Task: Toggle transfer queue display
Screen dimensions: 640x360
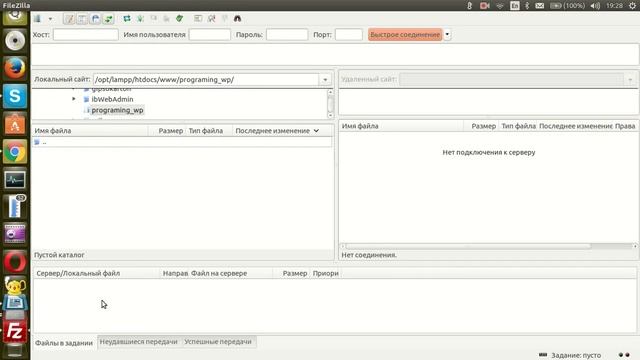Action: pyautogui.click(x=108, y=19)
